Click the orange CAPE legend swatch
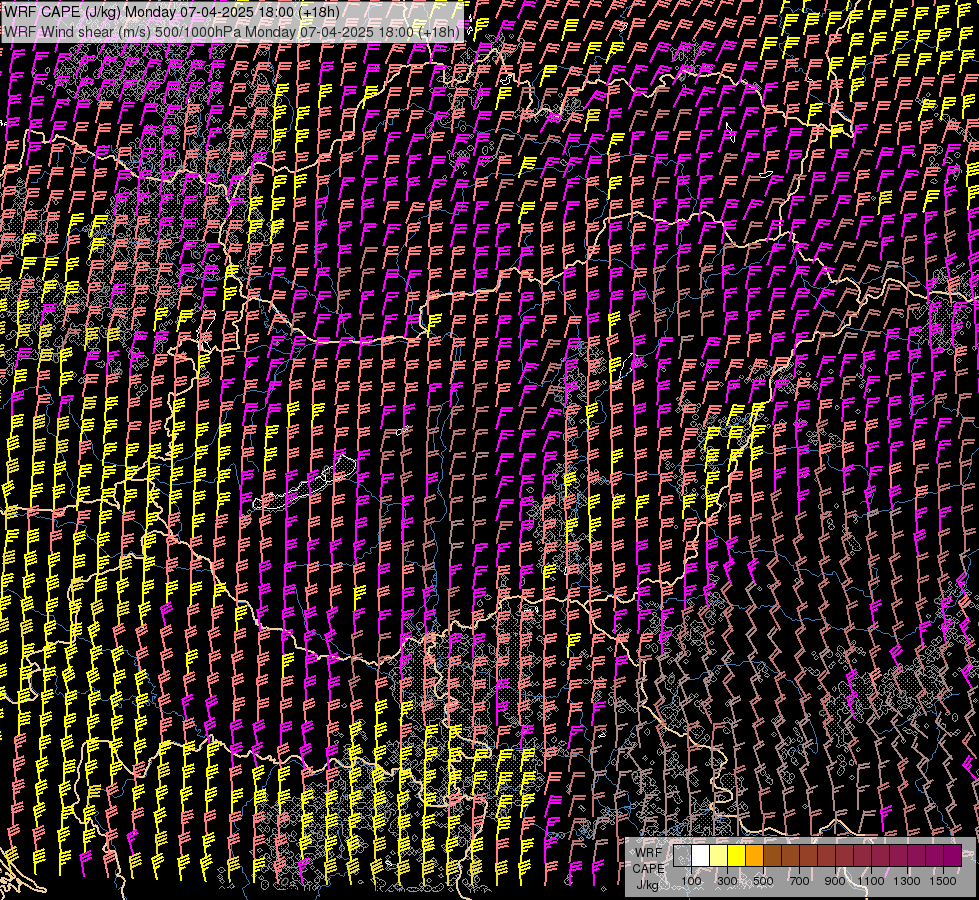Image resolution: width=979 pixels, height=900 pixels. coord(754,856)
